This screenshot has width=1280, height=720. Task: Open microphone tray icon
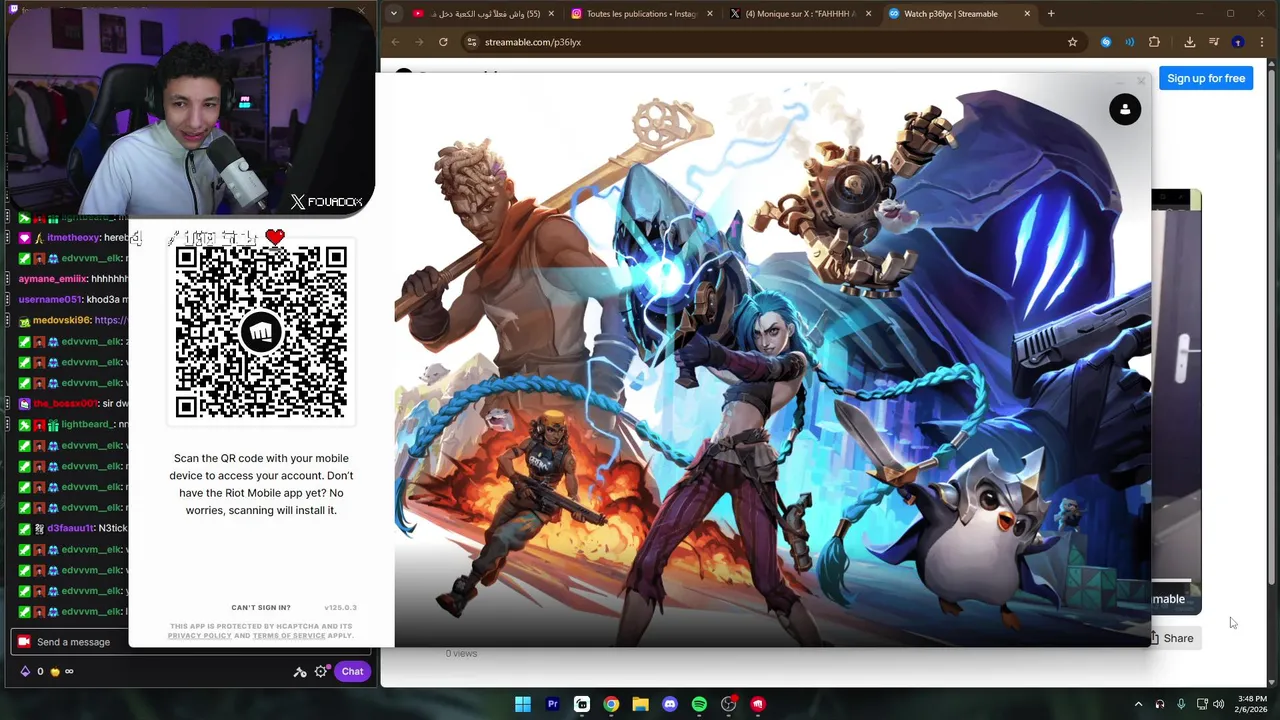[1181, 704]
